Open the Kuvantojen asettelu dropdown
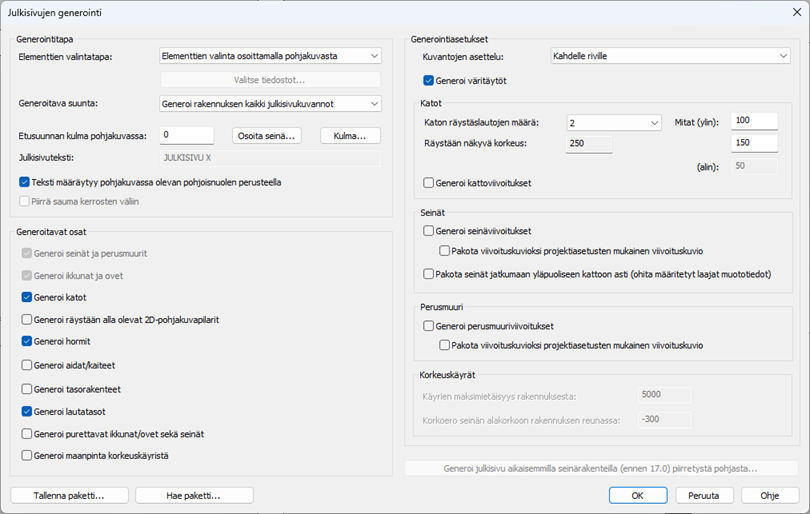This screenshot has width=810, height=514. pos(670,57)
